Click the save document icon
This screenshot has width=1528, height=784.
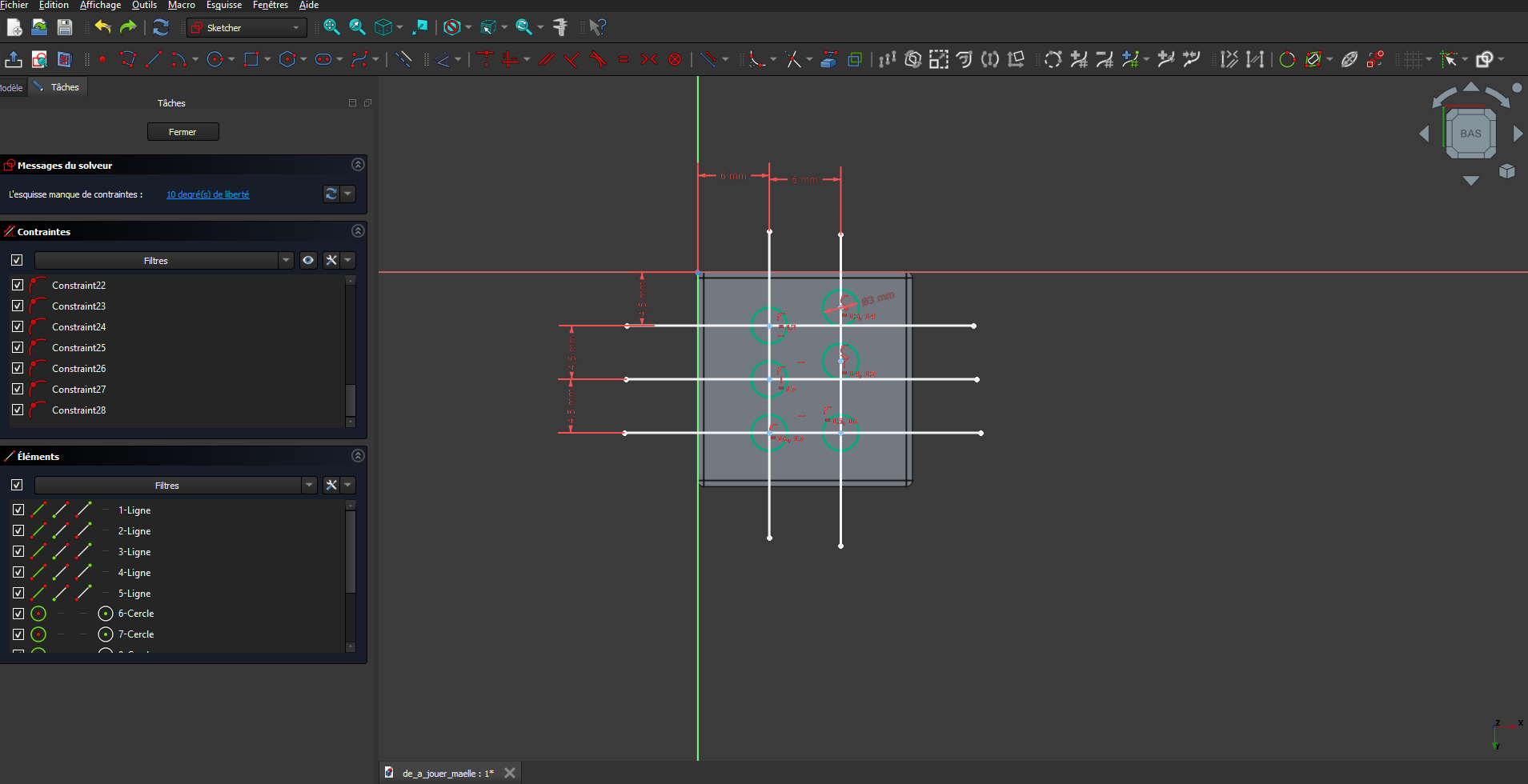pyautogui.click(x=65, y=27)
